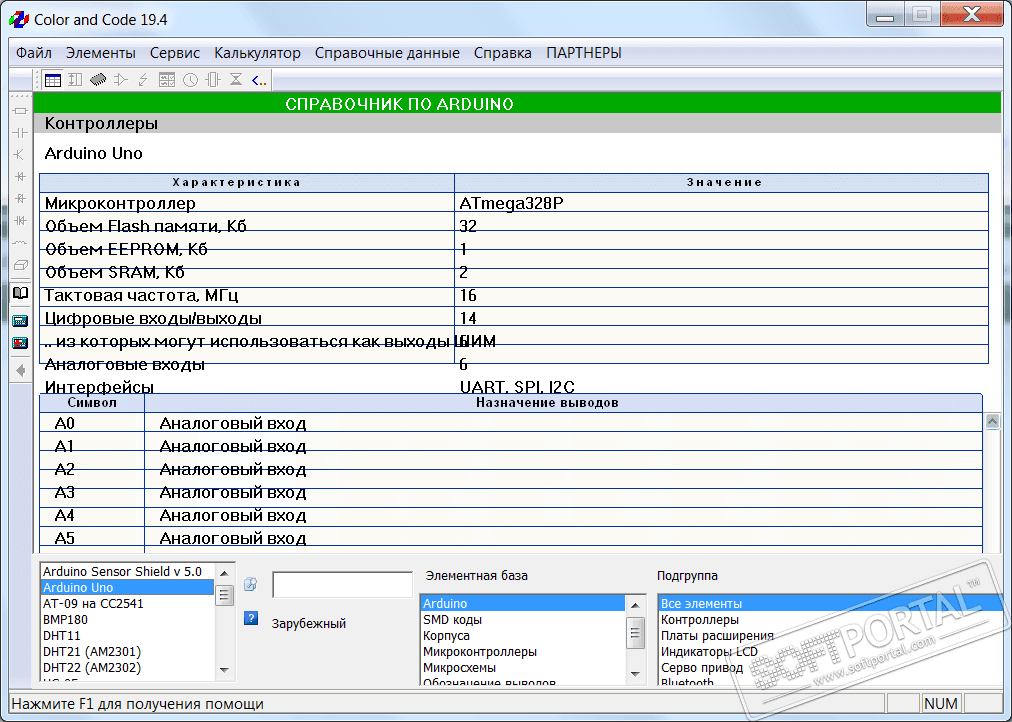Select Платы расширения in Подгруппа list
The image size is (1012, 722).
click(833, 636)
